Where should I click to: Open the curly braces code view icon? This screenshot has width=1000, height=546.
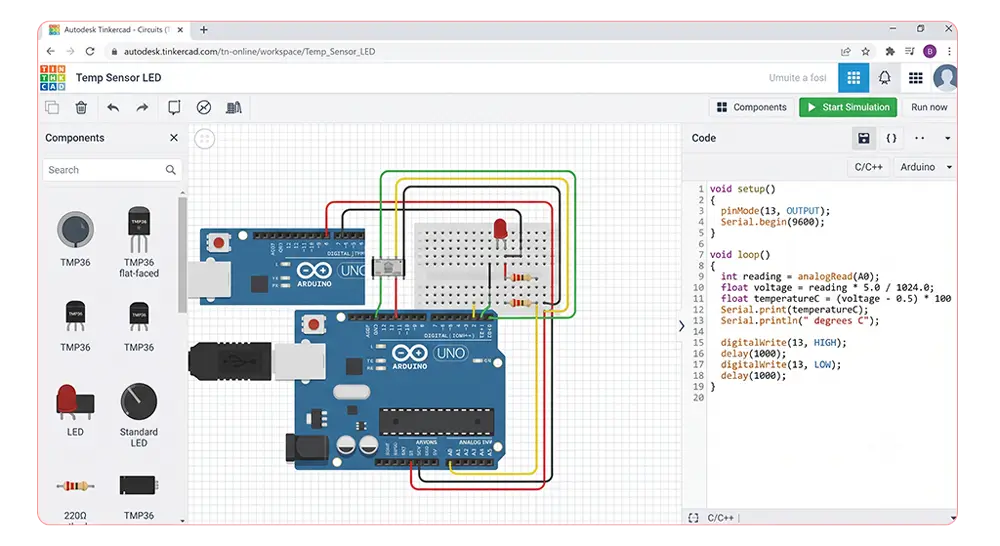click(x=892, y=138)
